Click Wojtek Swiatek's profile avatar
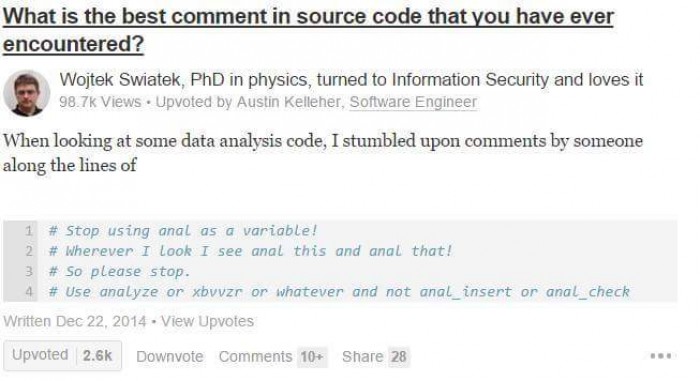This screenshot has width=700, height=381. [x=26, y=93]
